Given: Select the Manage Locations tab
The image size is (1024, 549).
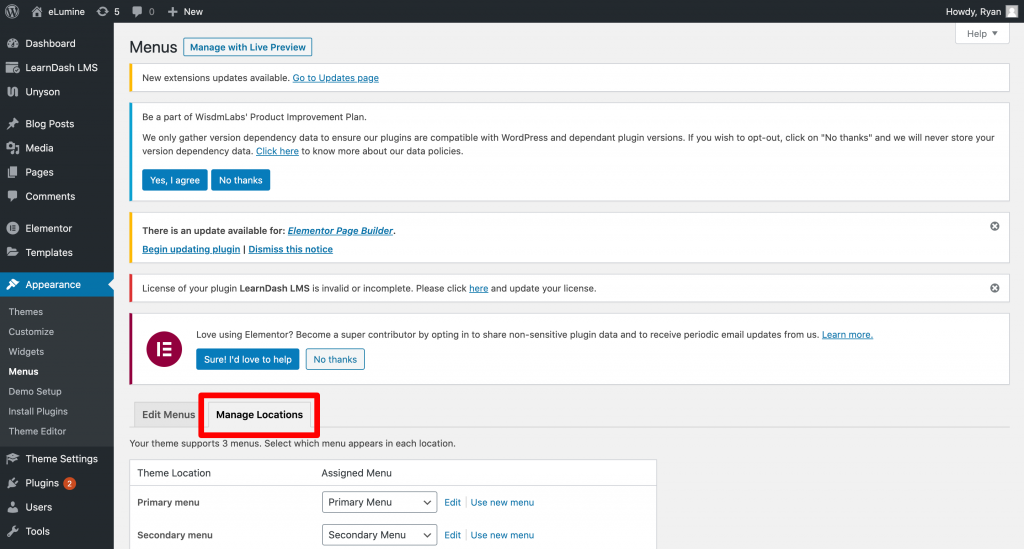Looking at the screenshot, I should 259,415.
